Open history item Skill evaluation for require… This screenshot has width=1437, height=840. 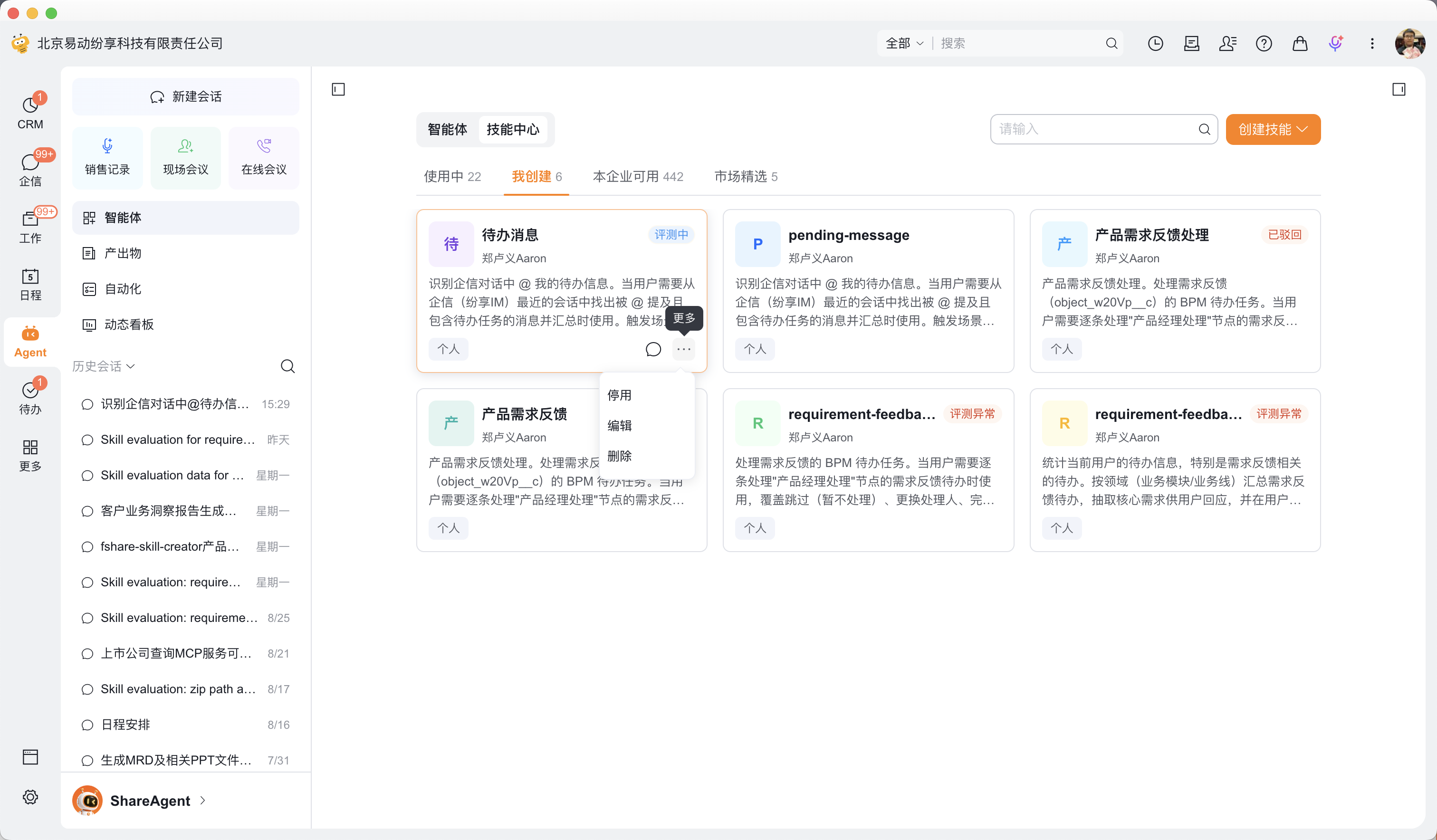tap(185, 439)
